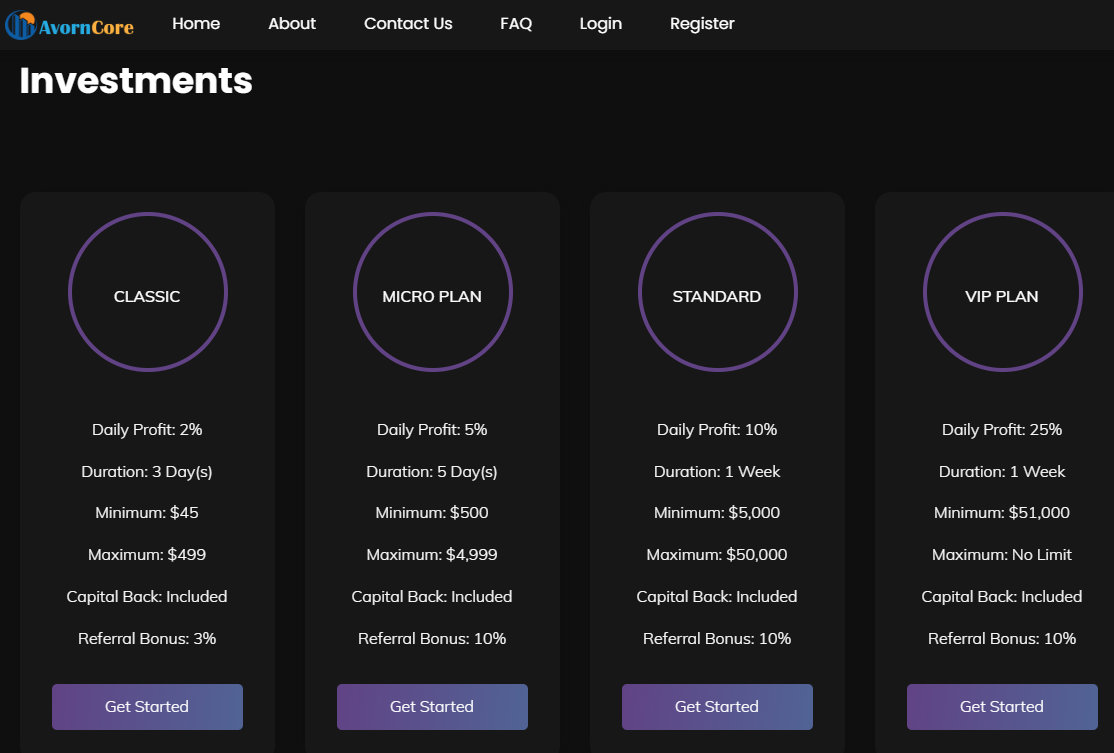The width and height of the screenshot is (1114, 753).
Task: Open the Register page
Action: [702, 24]
